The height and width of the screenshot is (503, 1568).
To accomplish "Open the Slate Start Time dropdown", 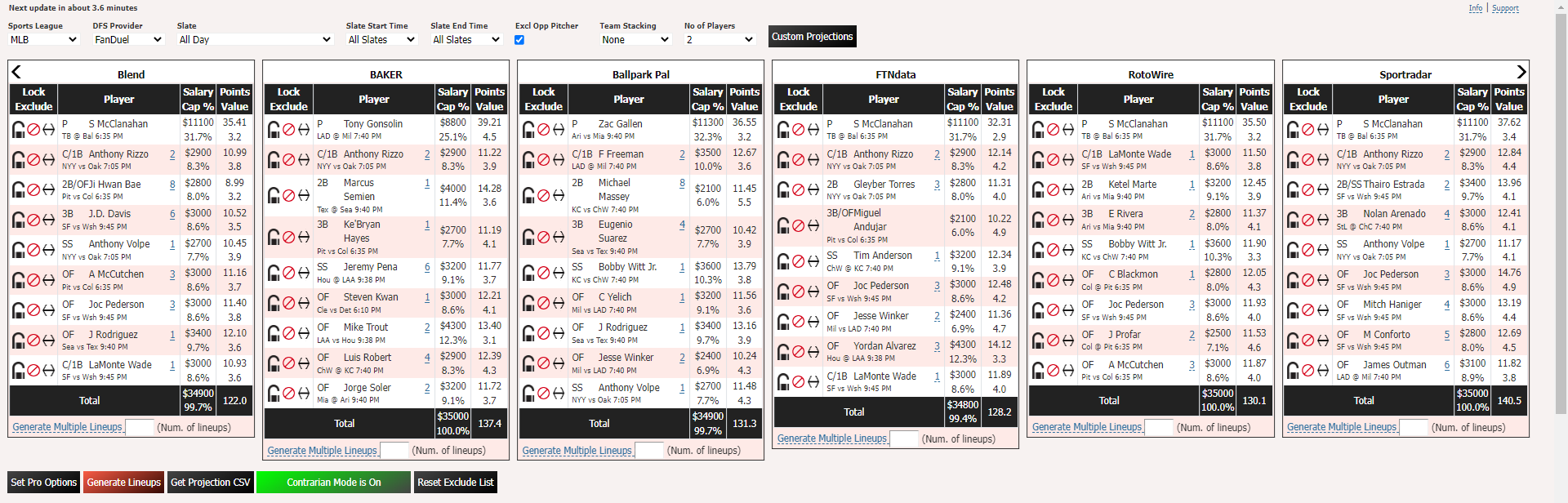I will coord(381,39).
